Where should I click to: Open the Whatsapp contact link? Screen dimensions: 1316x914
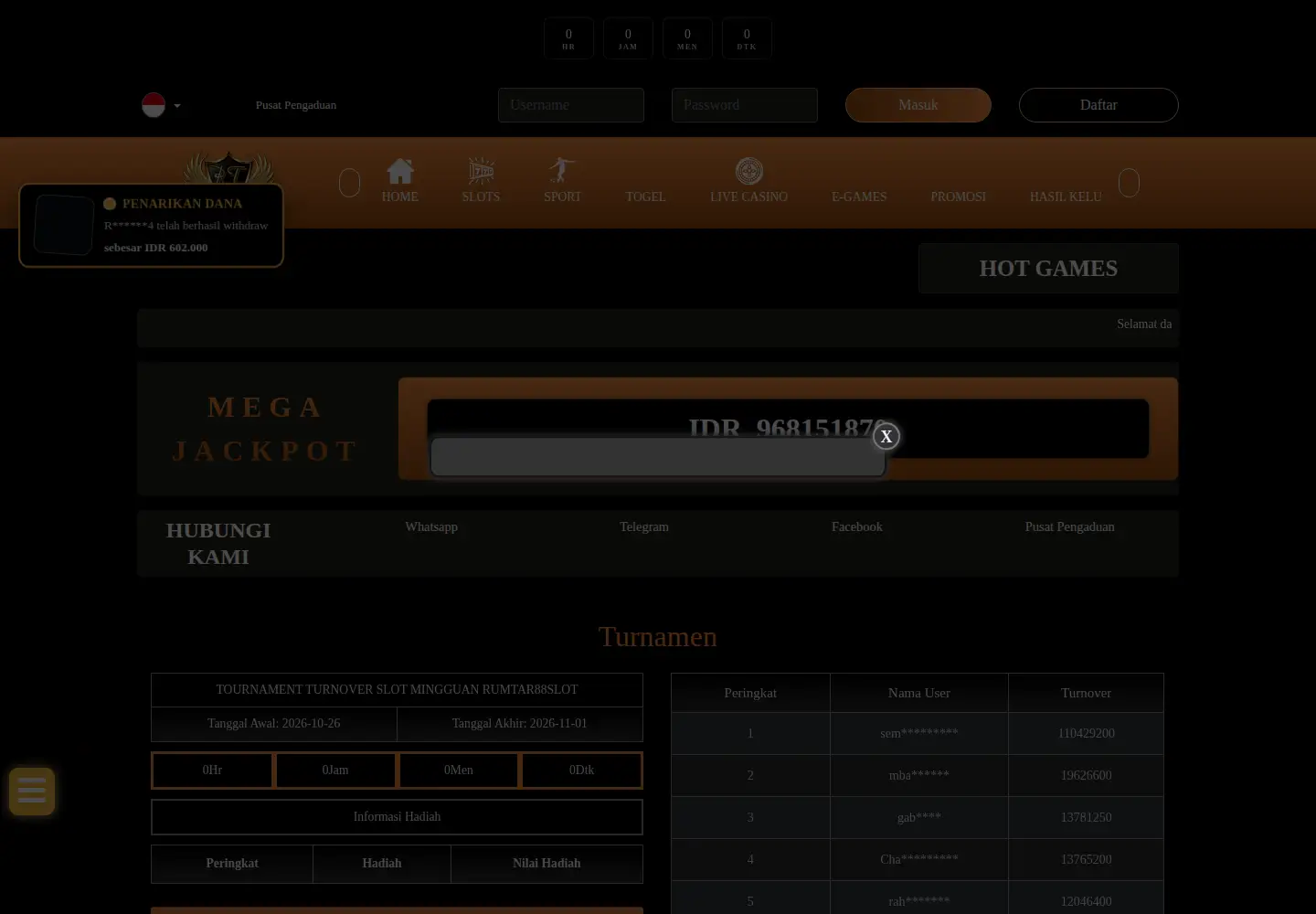coord(431,526)
